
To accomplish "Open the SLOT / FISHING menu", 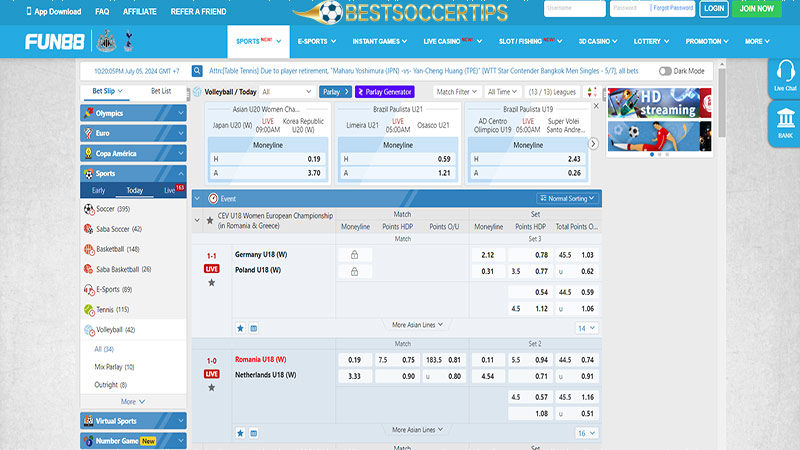I will click(530, 41).
